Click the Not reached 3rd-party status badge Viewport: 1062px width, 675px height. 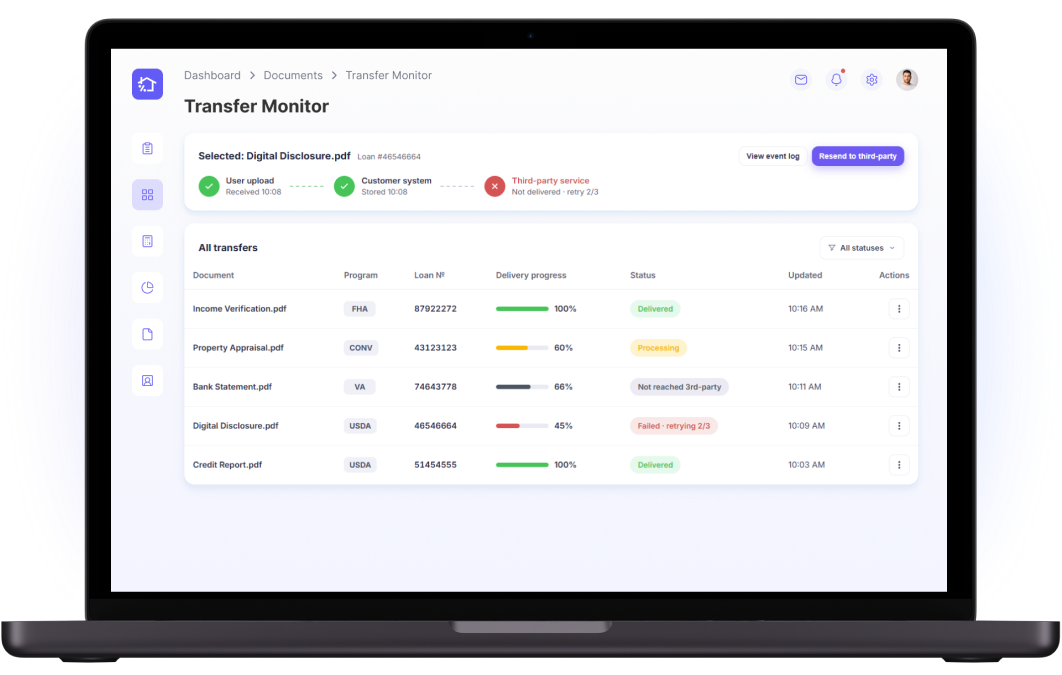click(x=679, y=387)
